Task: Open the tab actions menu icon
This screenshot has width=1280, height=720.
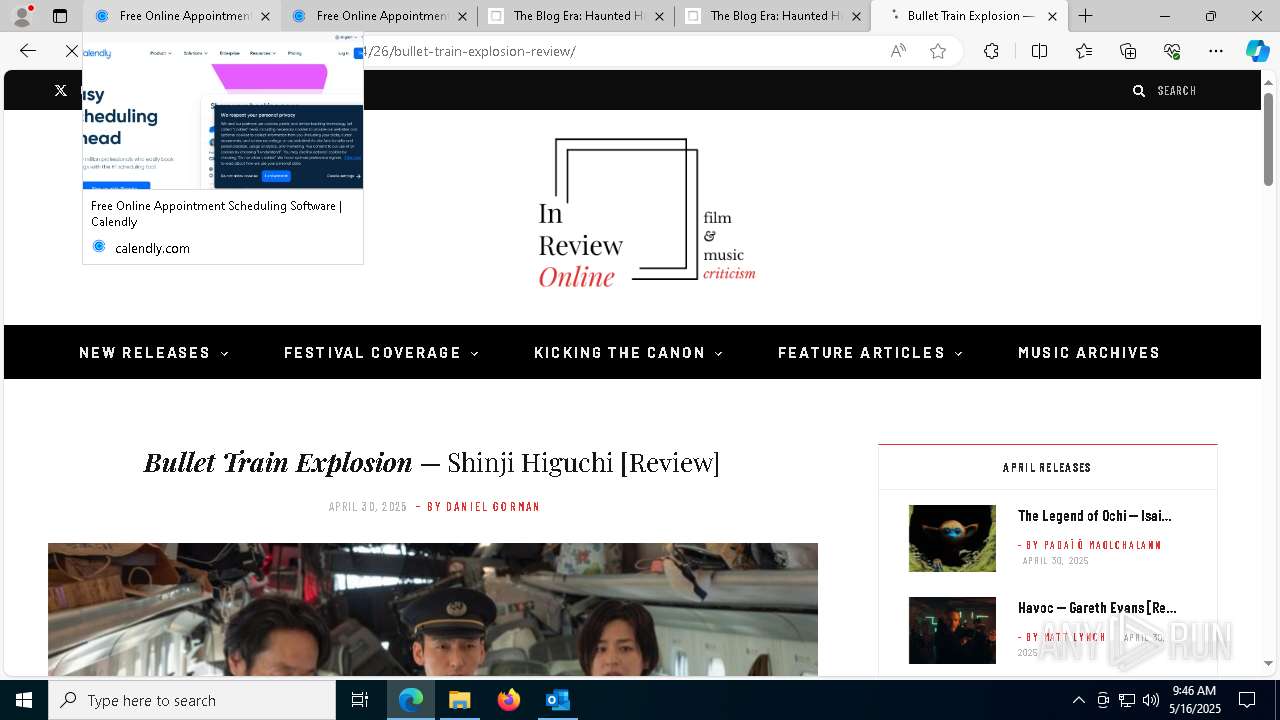Action: [x=60, y=16]
